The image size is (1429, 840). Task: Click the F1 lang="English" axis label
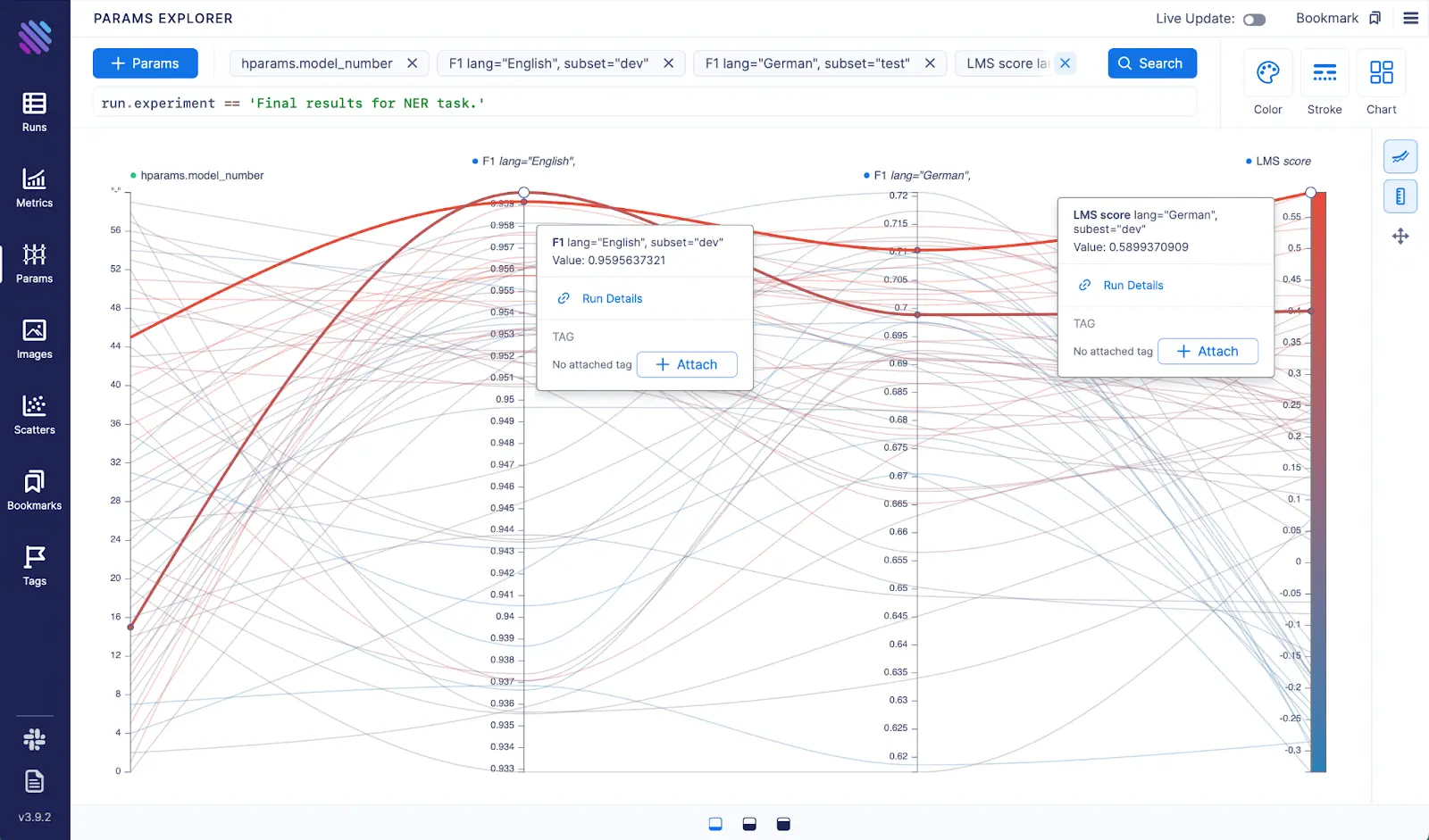(x=528, y=161)
